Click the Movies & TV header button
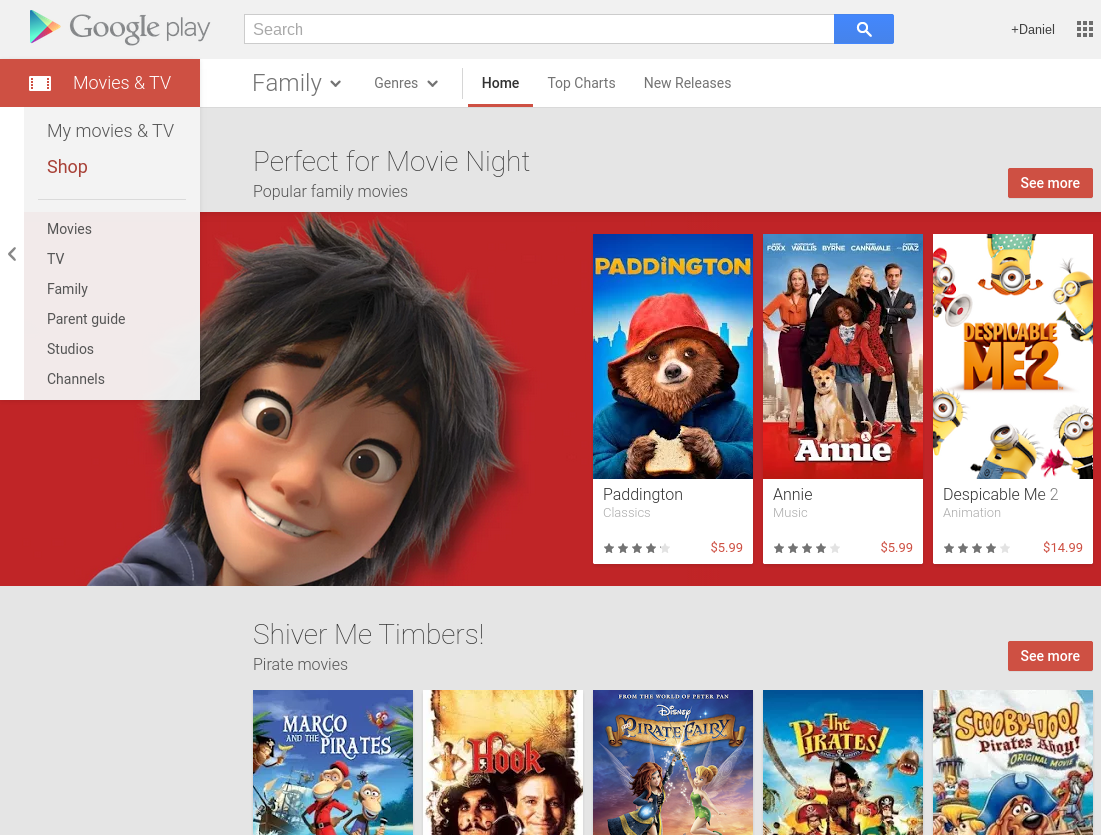The image size is (1101, 835). [100, 83]
